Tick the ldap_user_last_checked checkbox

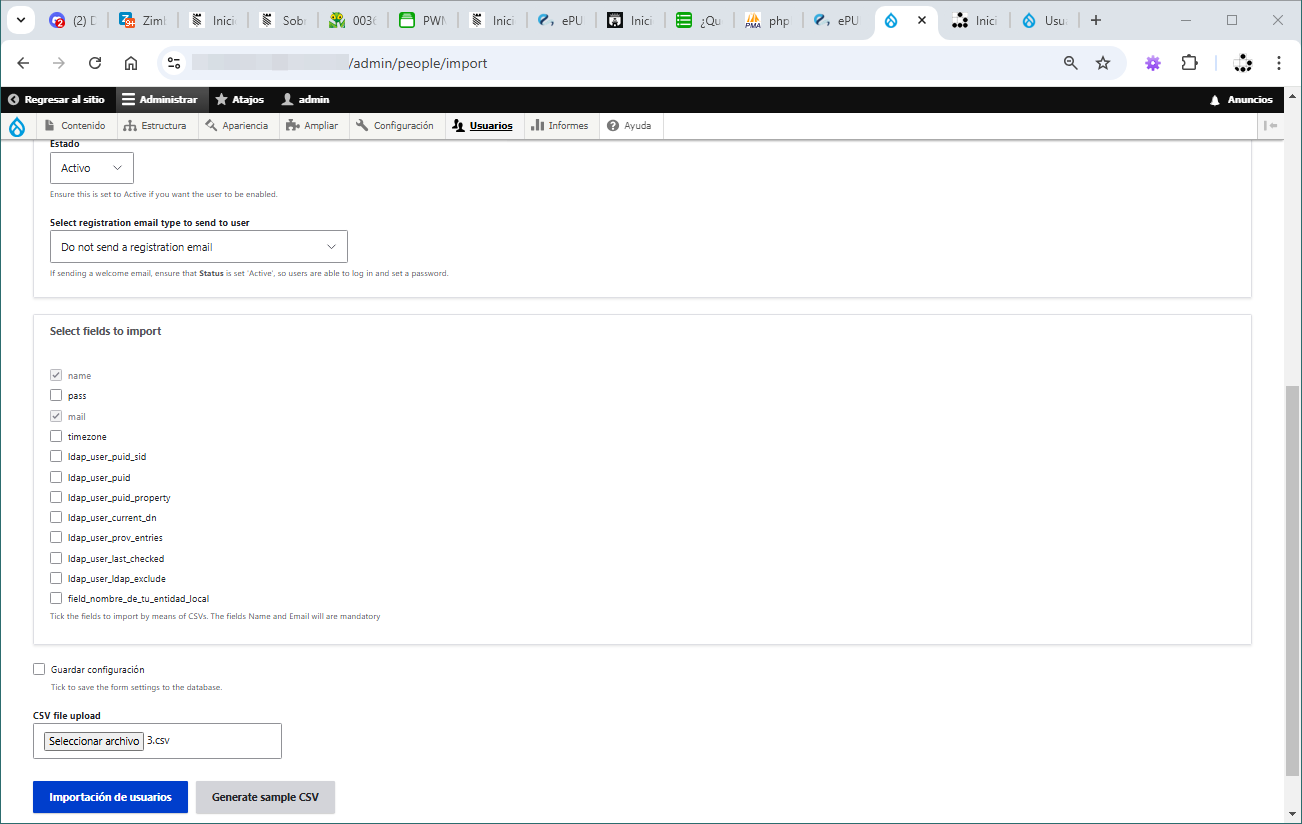[56, 558]
